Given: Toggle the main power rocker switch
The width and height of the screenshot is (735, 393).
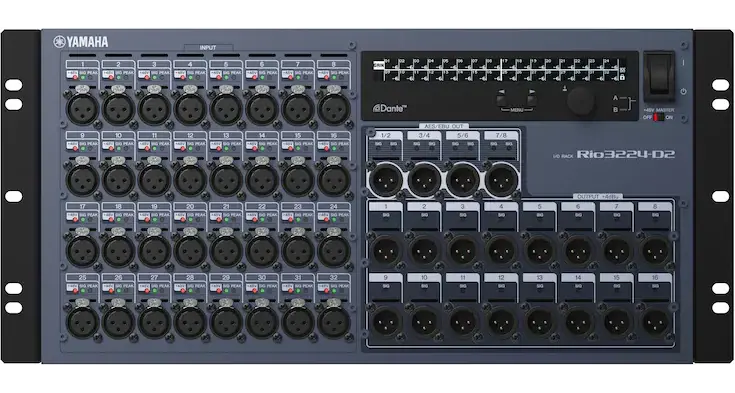Looking at the screenshot, I should 660,76.
